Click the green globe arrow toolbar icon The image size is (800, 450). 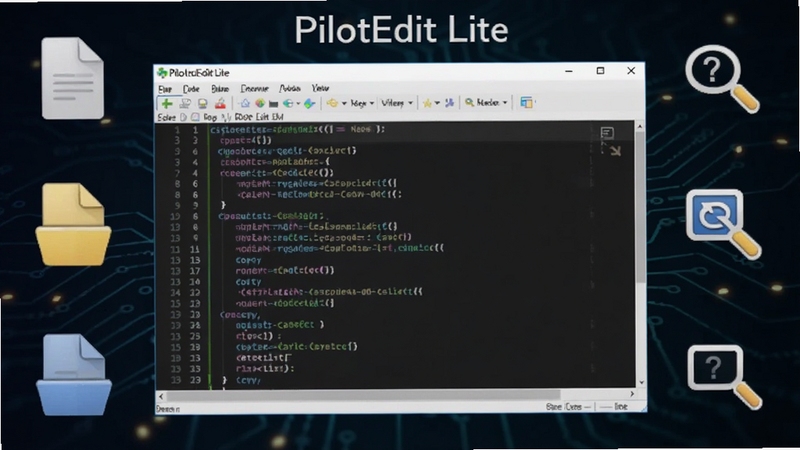click(x=288, y=104)
